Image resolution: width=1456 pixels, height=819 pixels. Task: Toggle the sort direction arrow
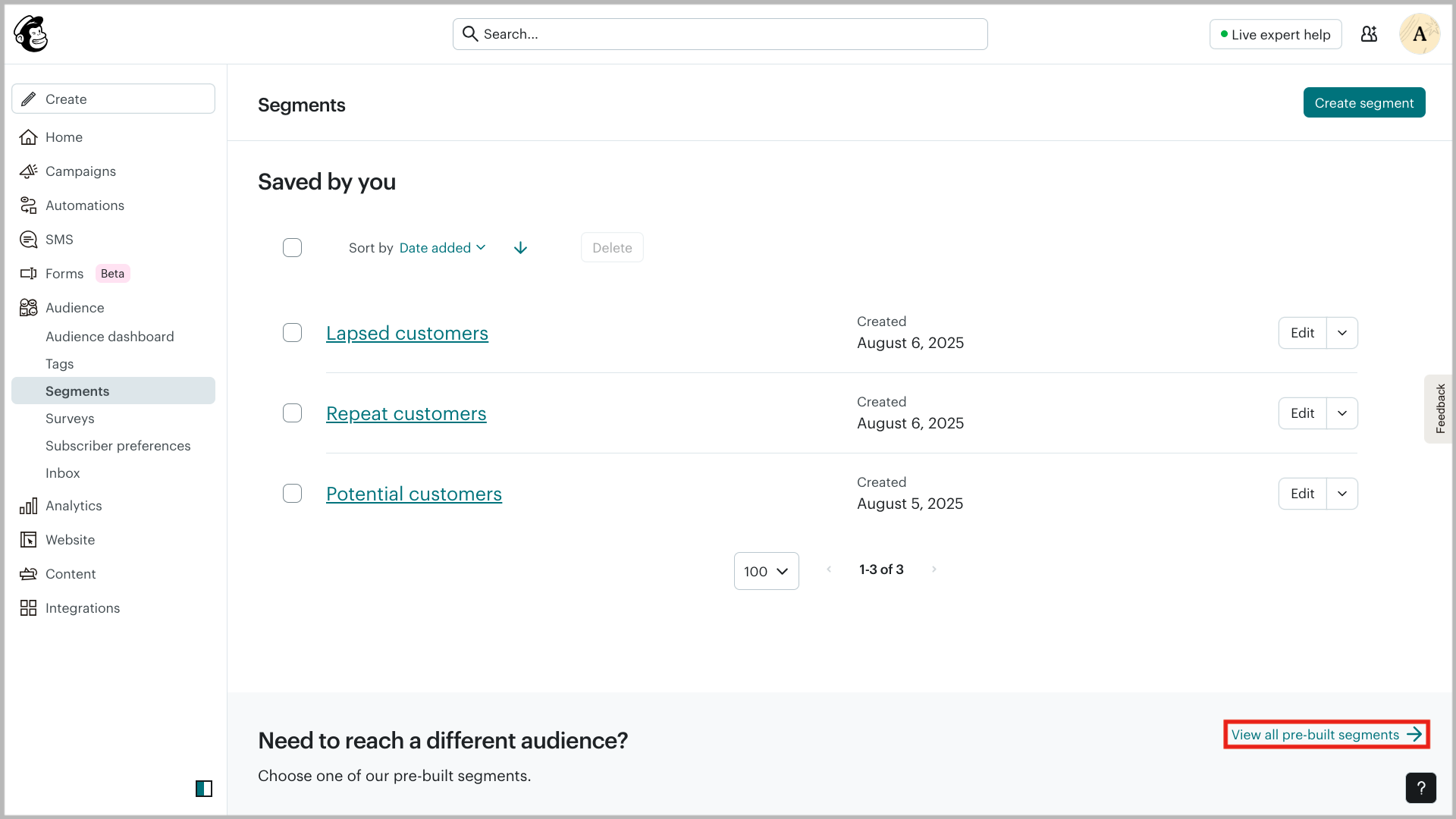coord(520,248)
